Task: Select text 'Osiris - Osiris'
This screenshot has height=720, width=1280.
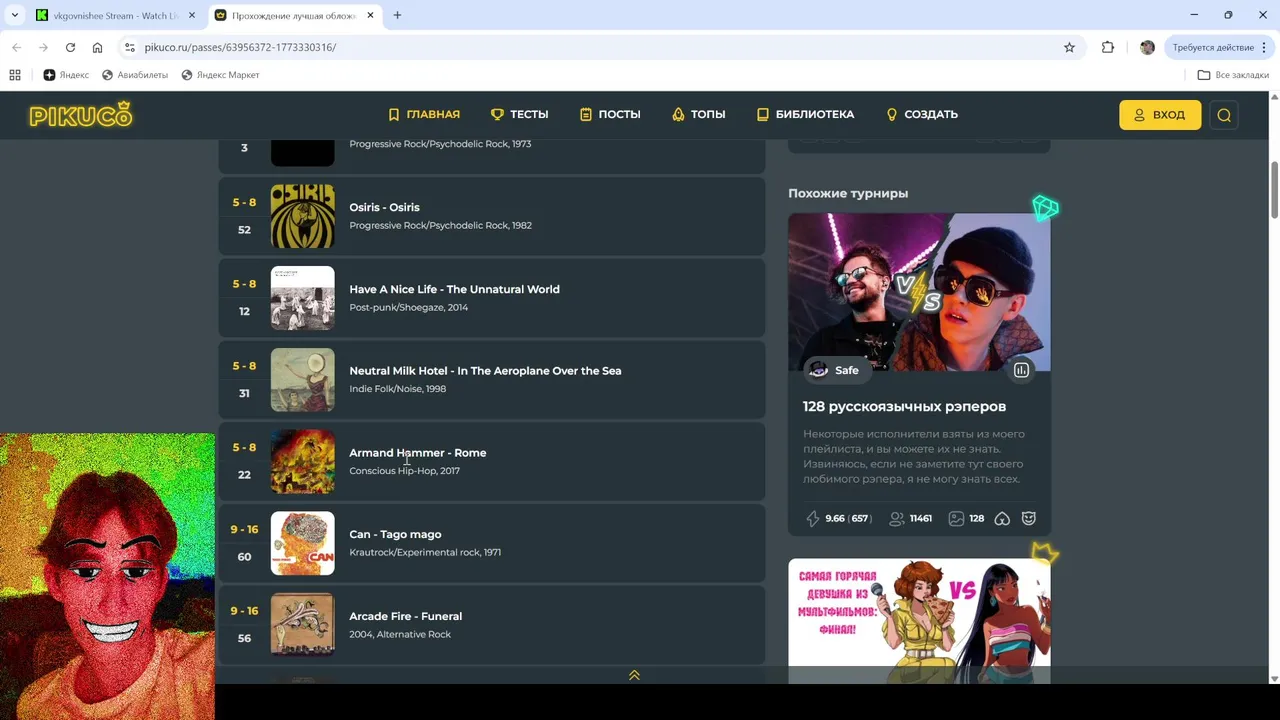Action: pos(384,207)
